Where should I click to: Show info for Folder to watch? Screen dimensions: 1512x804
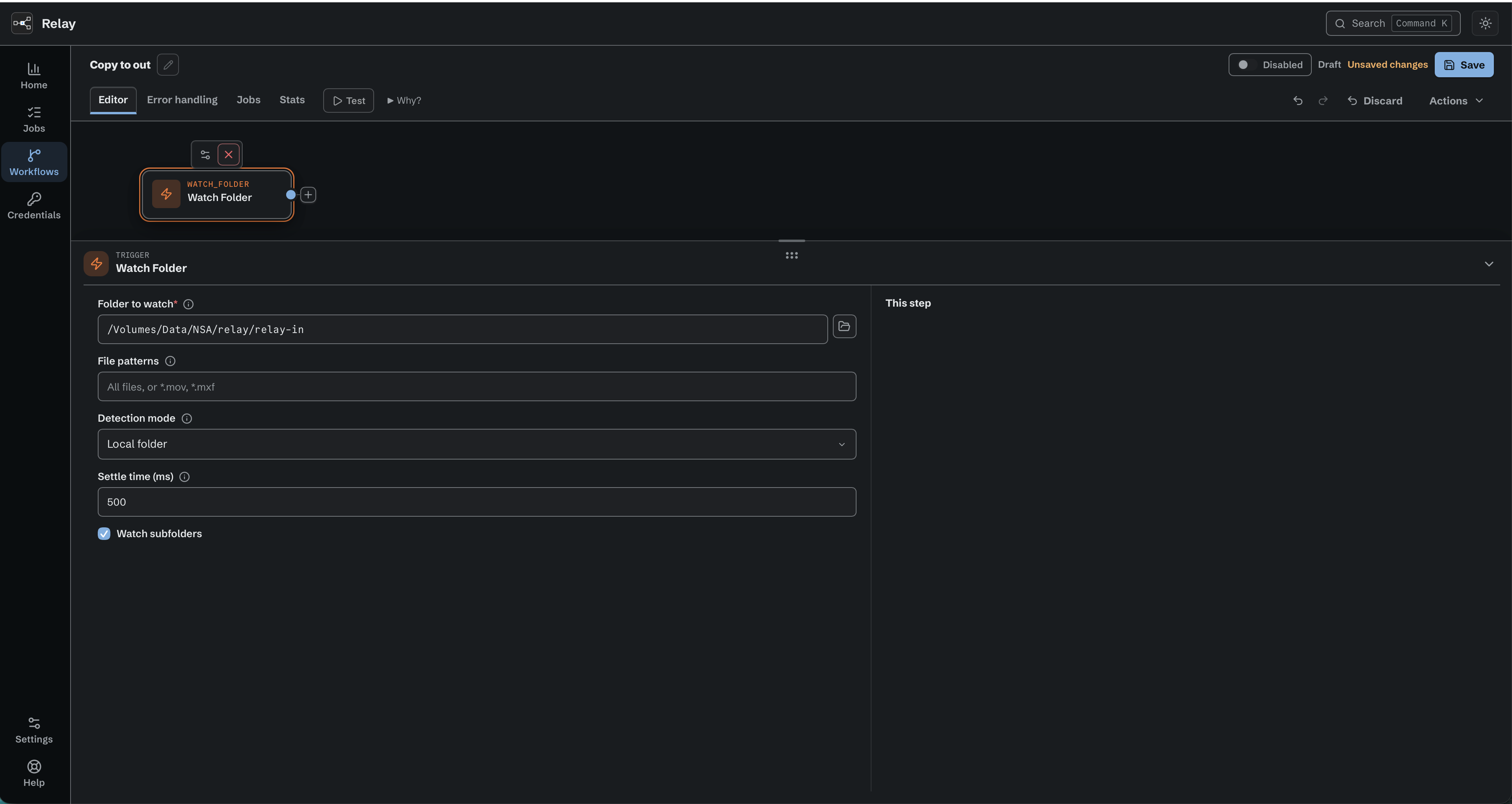click(188, 304)
